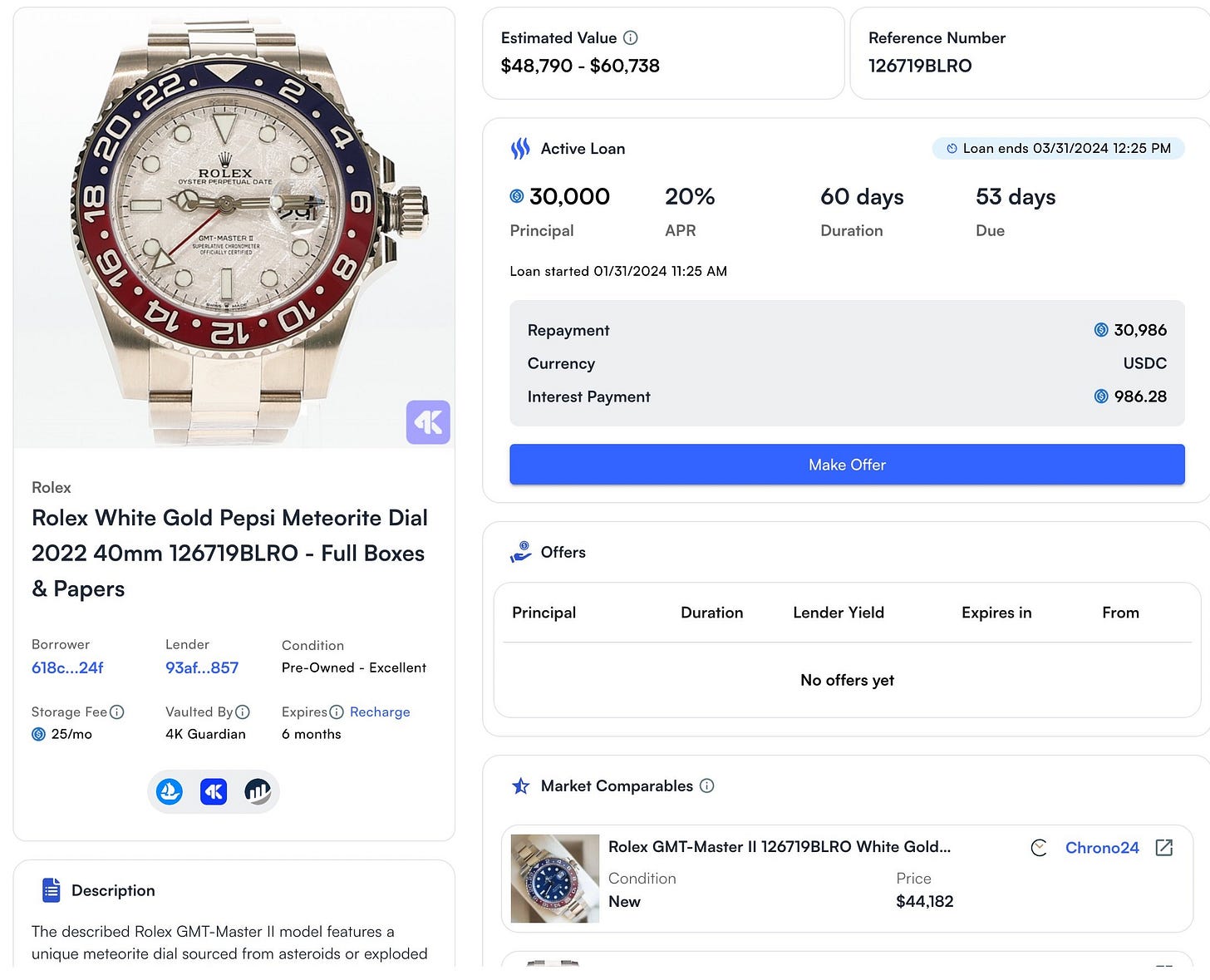
Task: Click the Market Comparables info icon
Action: coord(707,785)
